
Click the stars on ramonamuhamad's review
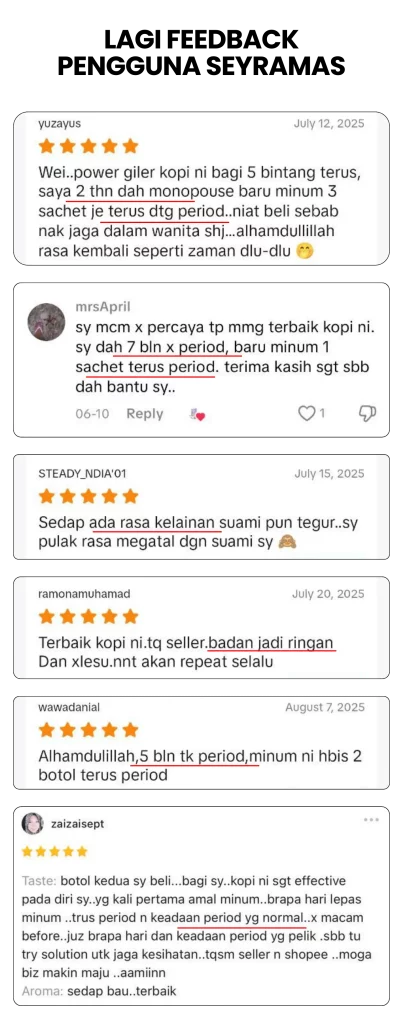88,616
